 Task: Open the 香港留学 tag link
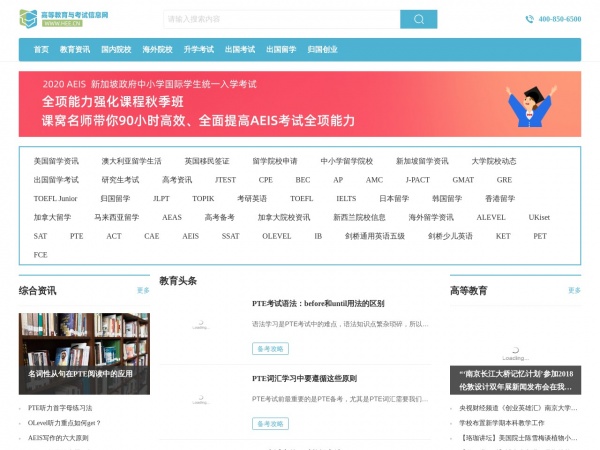(500, 199)
